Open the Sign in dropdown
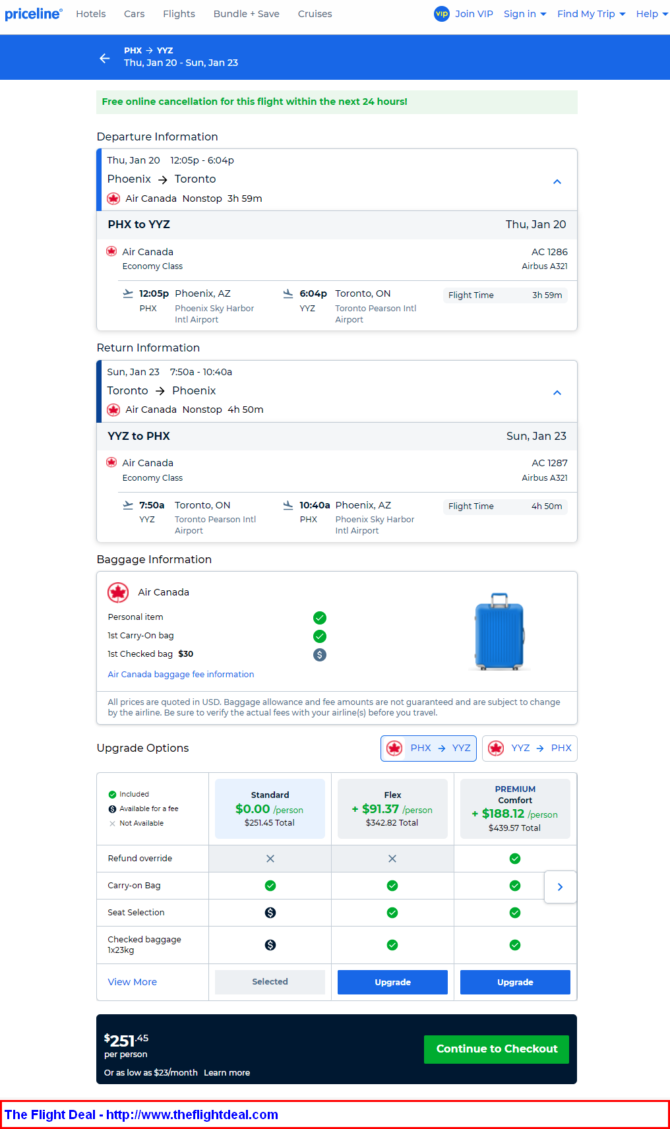Image resolution: width=670 pixels, height=1129 pixels. point(525,14)
